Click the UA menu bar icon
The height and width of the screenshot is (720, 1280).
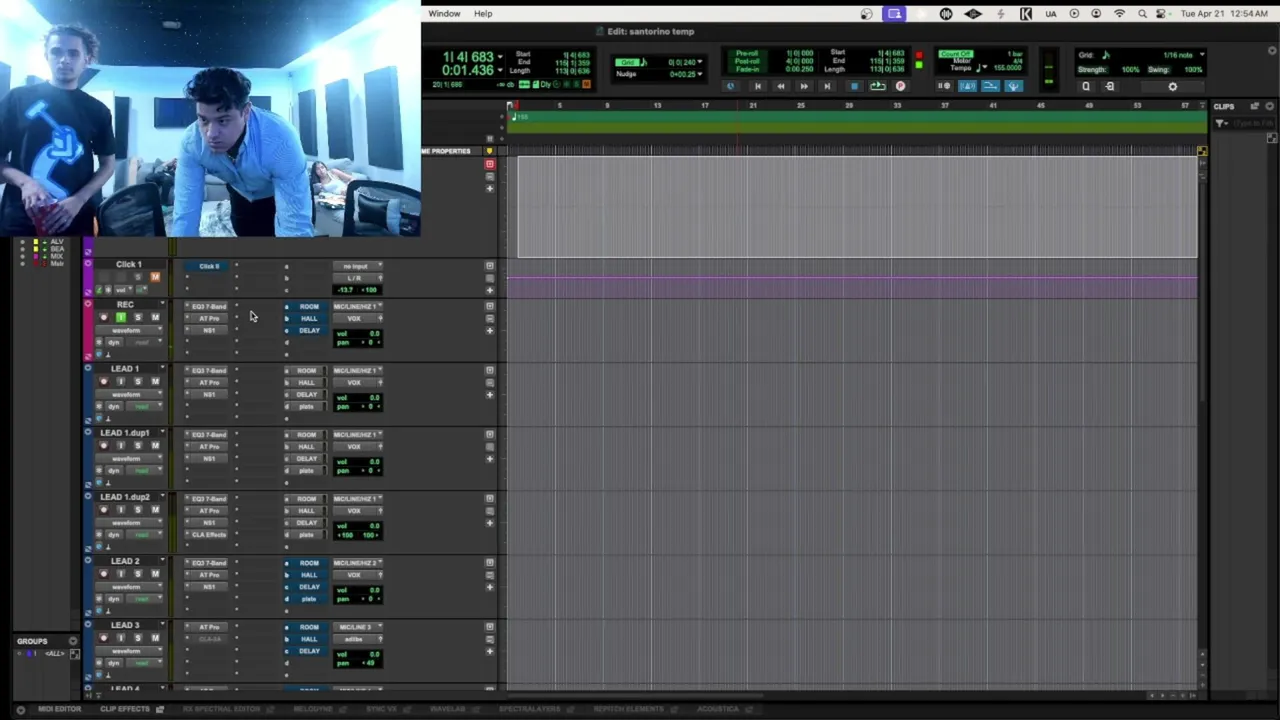pos(1050,13)
